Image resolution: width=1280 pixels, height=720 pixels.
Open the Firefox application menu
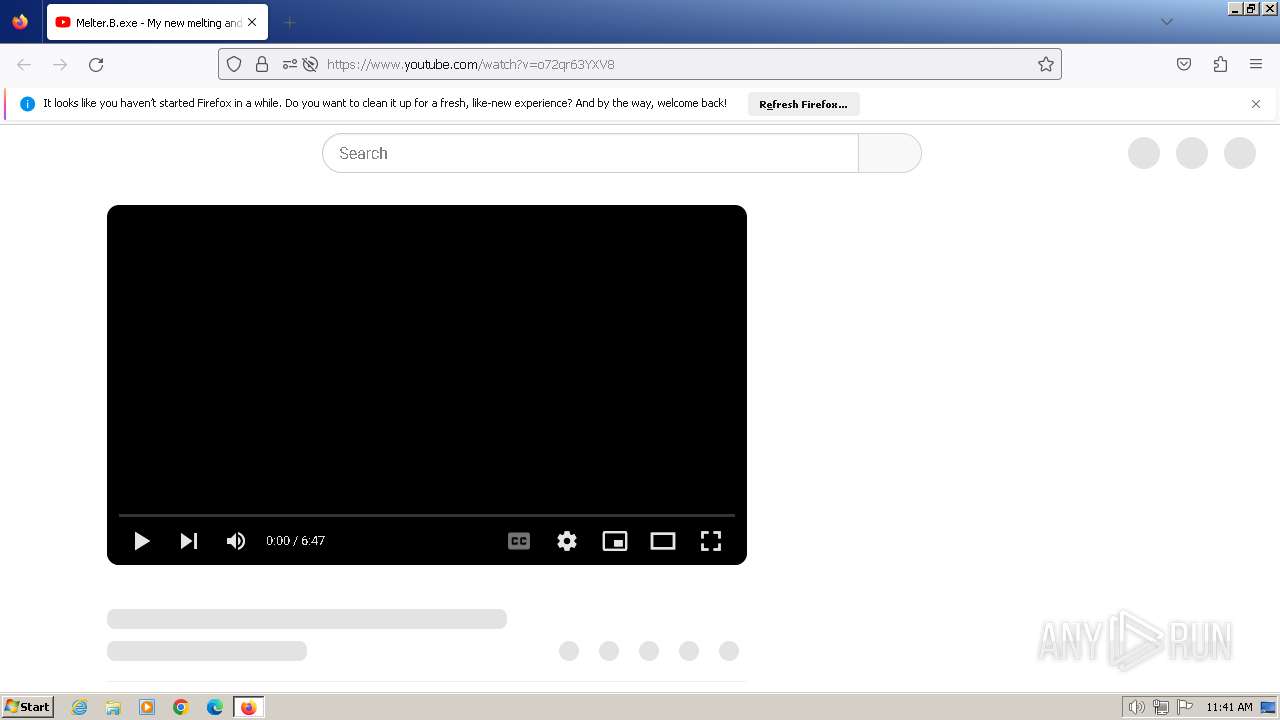(1256, 64)
